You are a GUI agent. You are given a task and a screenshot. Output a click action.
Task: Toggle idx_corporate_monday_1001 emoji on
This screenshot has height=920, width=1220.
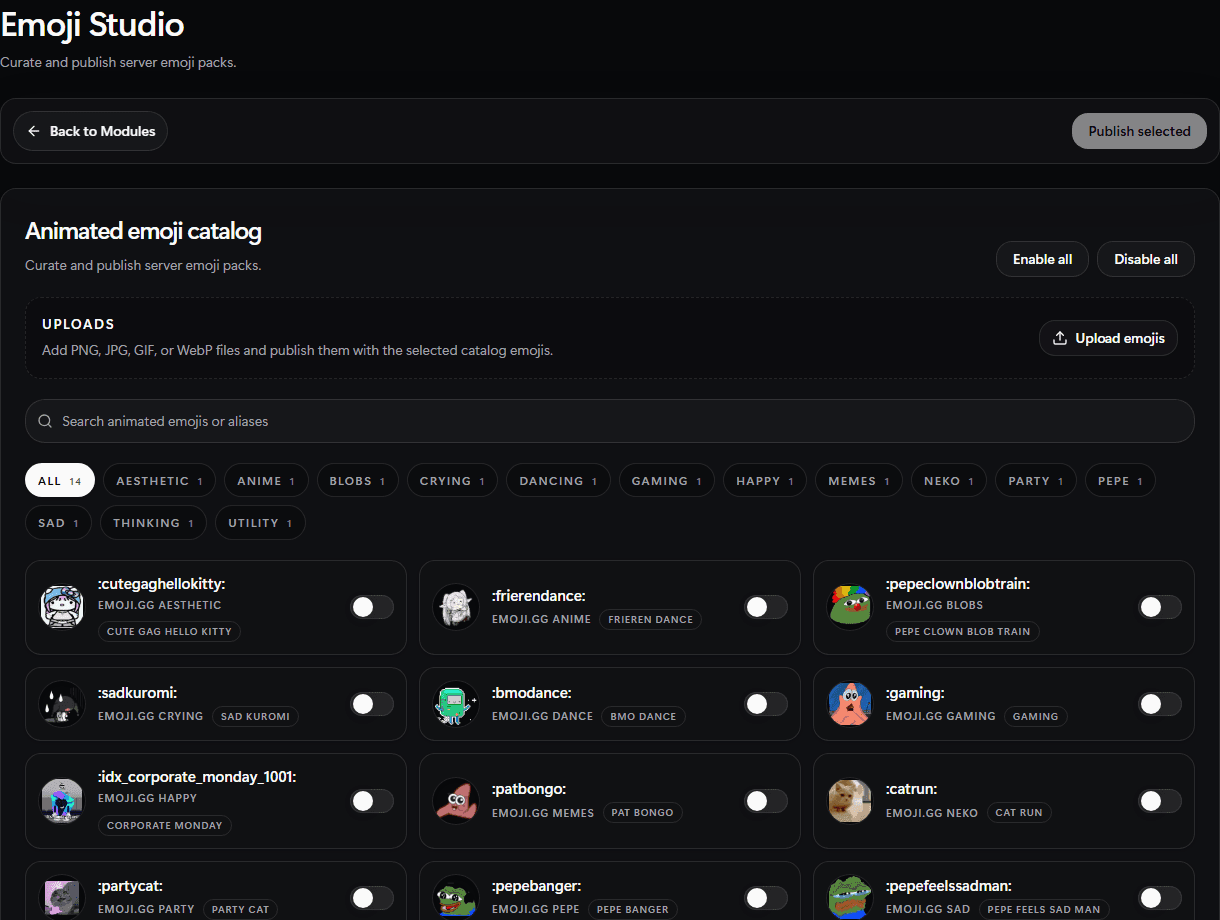372,801
